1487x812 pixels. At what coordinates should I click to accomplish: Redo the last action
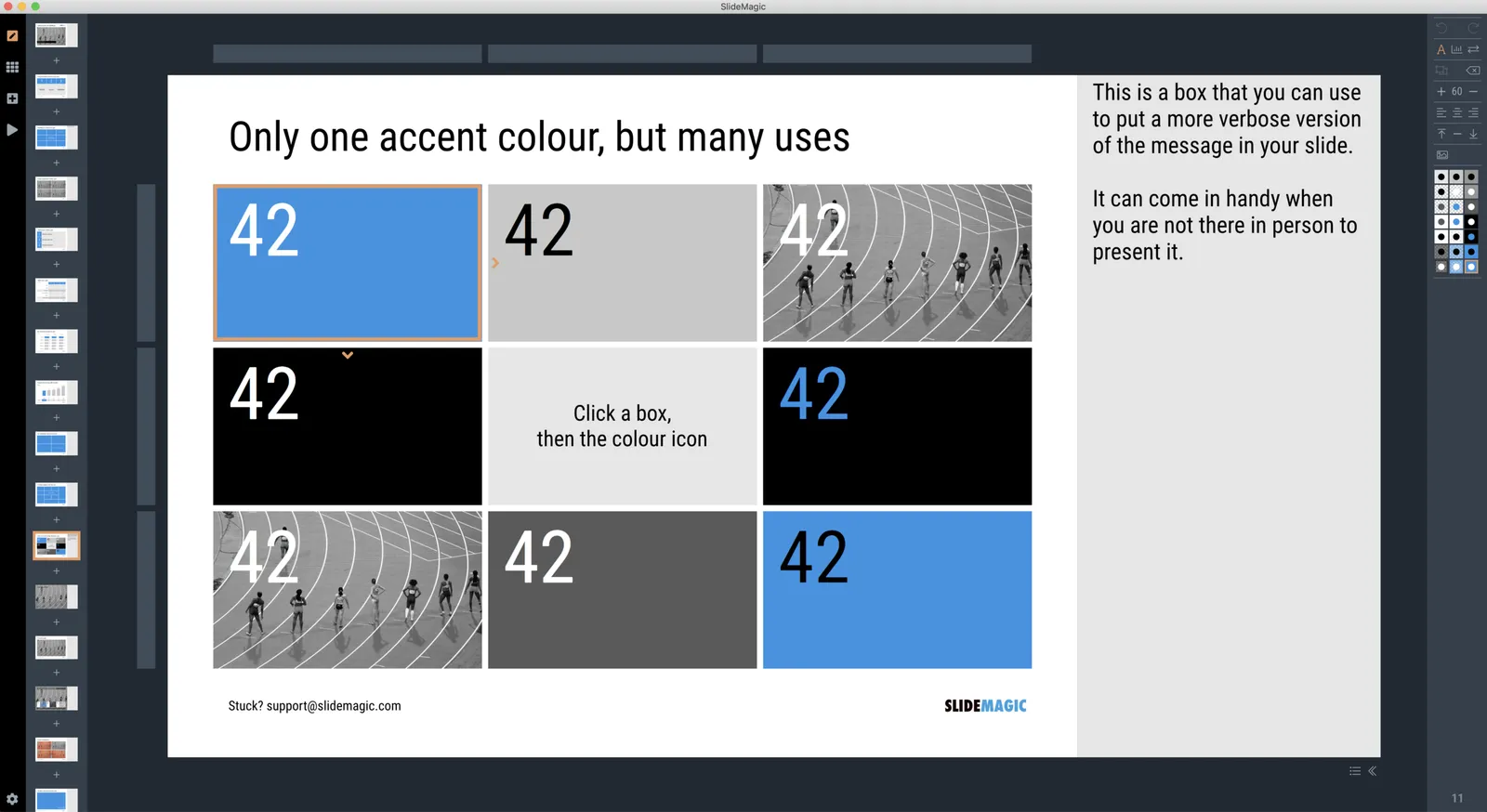coord(1473,28)
